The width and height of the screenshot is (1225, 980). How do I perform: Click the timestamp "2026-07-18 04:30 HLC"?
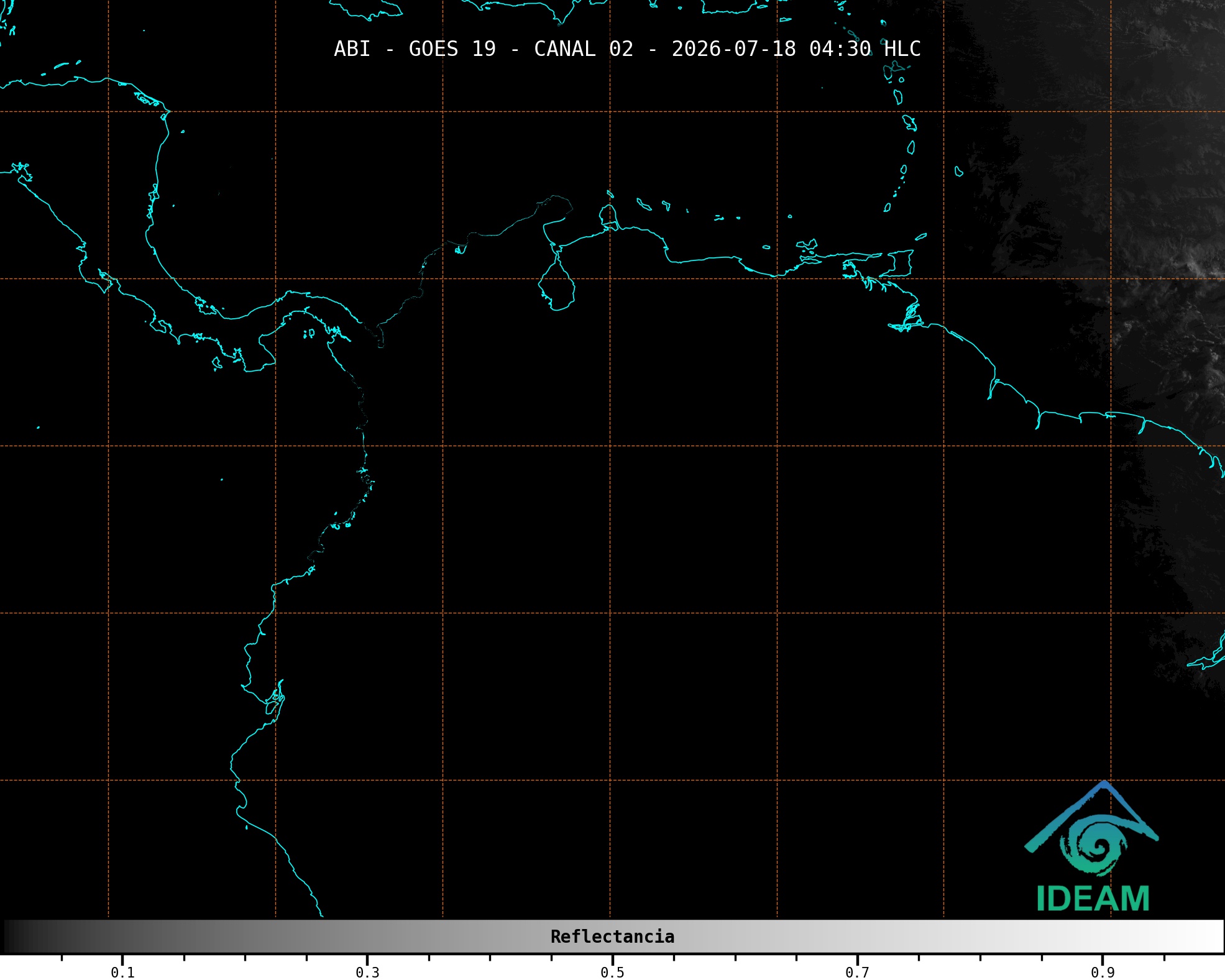[x=796, y=49]
